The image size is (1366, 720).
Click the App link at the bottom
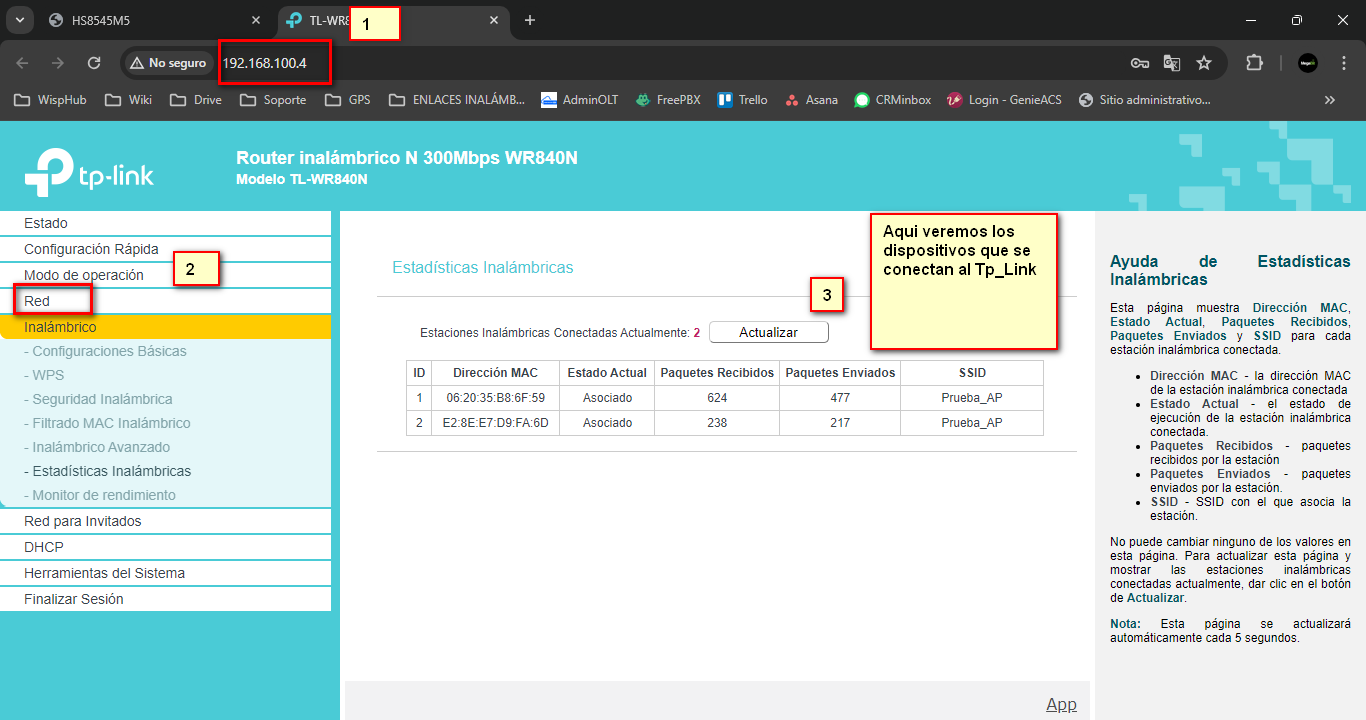tap(1061, 704)
